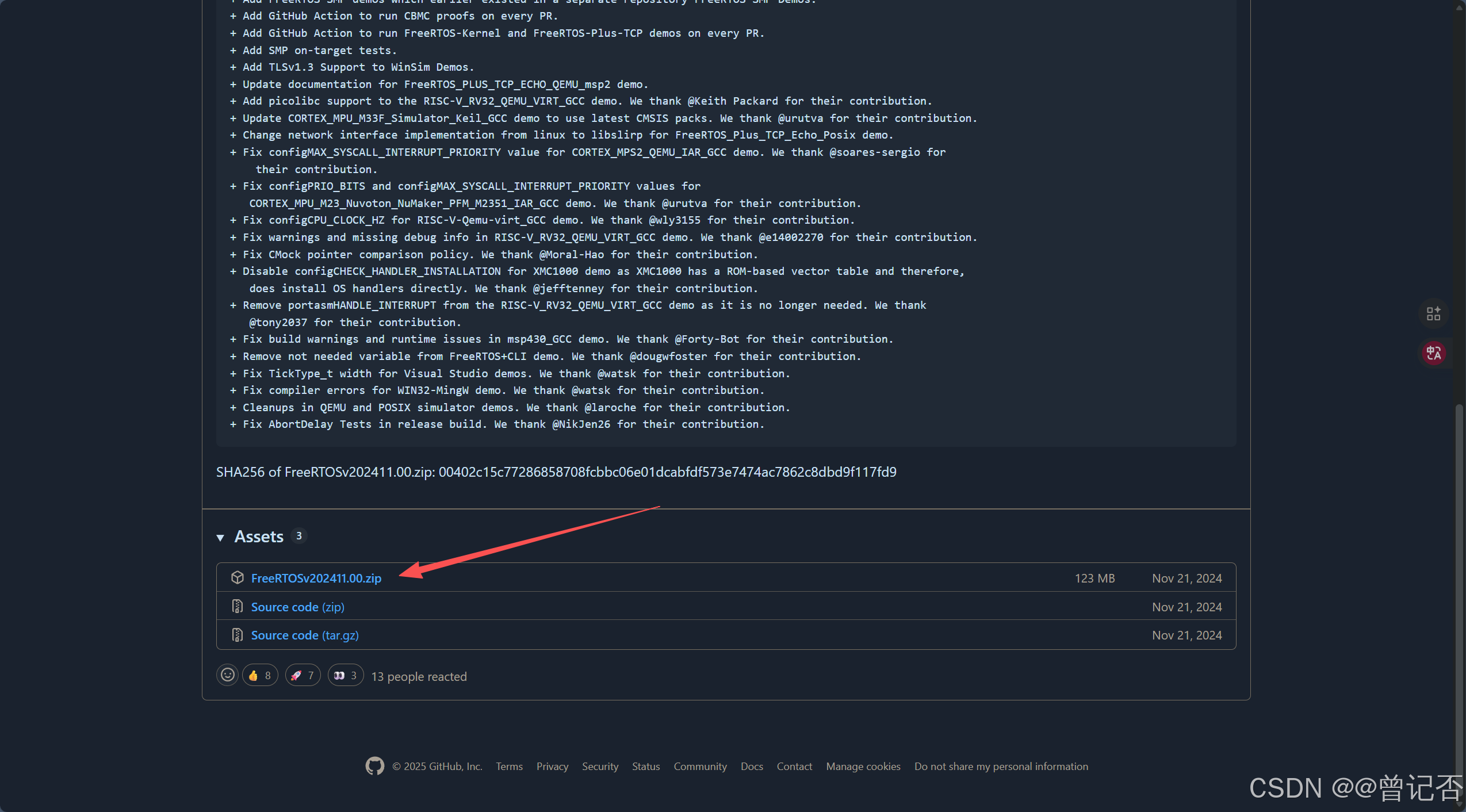Click the 'Fix TickType_t width for Visual Studio demos' line
1466x812 pixels.
[x=510, y=373]
